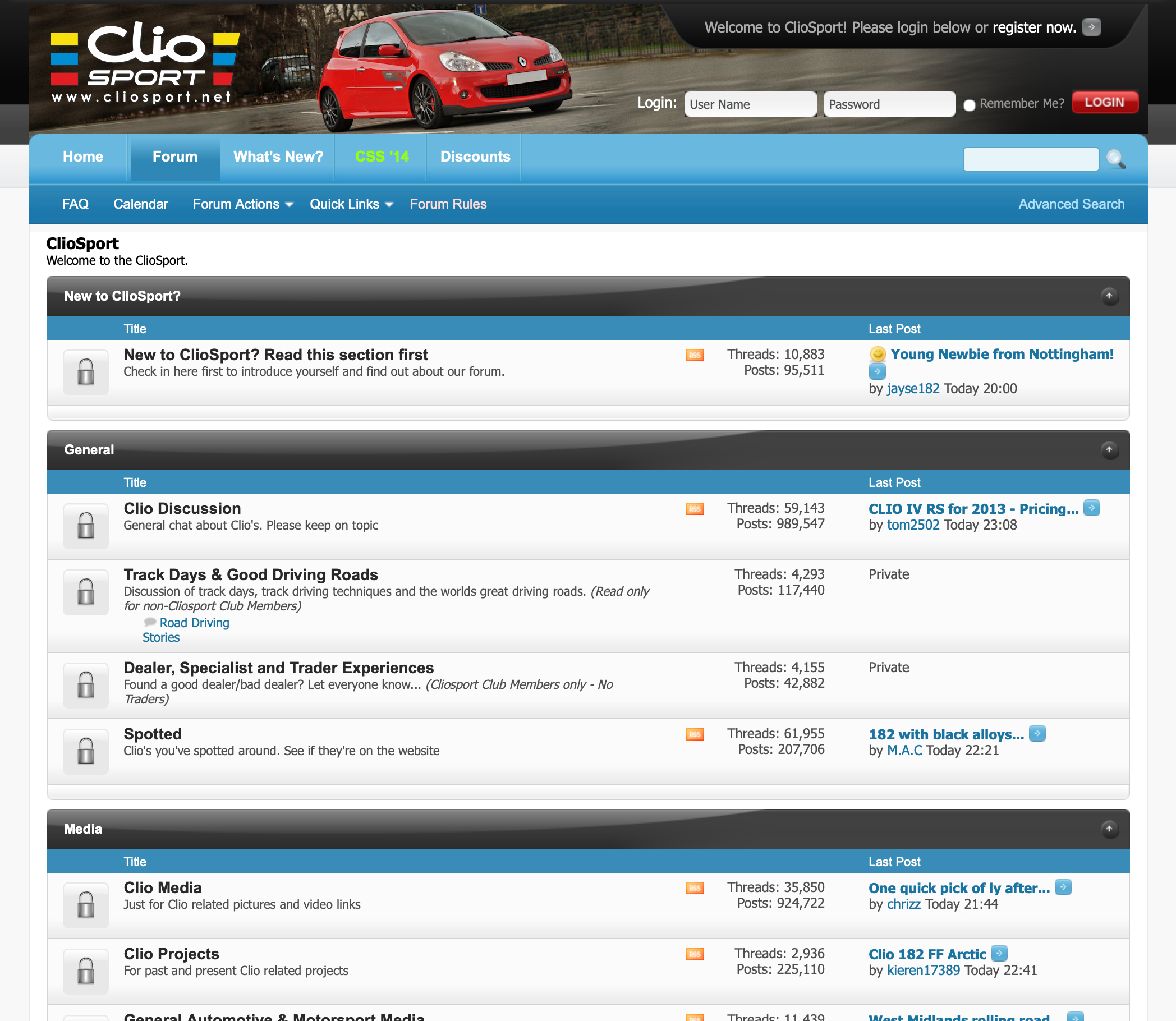Click RSS icon beside Clio Media

695,888
